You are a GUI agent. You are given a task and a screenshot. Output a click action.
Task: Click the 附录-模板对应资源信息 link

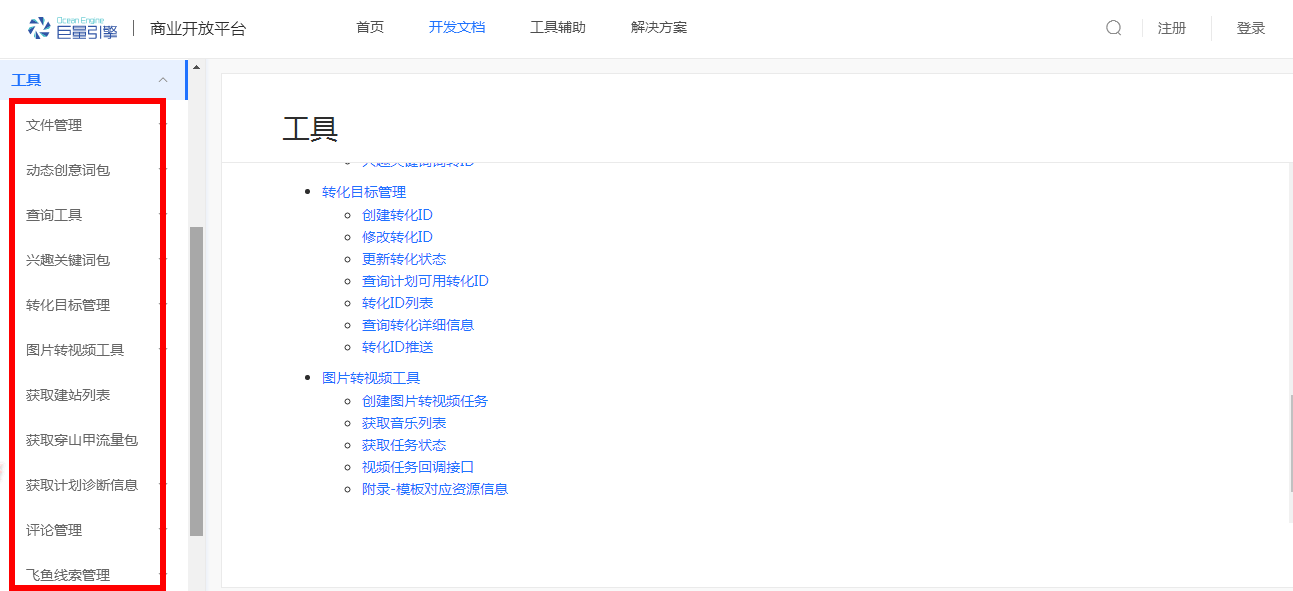coord(435,489)
